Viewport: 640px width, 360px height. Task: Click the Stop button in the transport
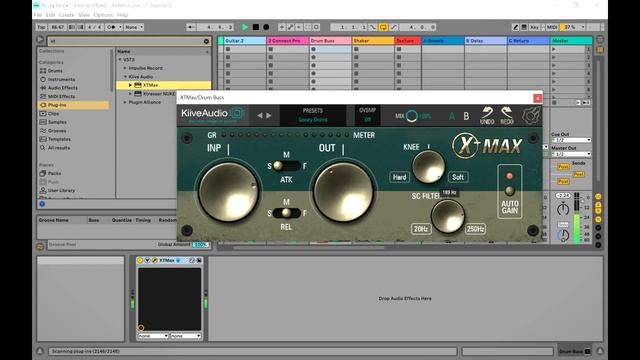tap(256, 27)
